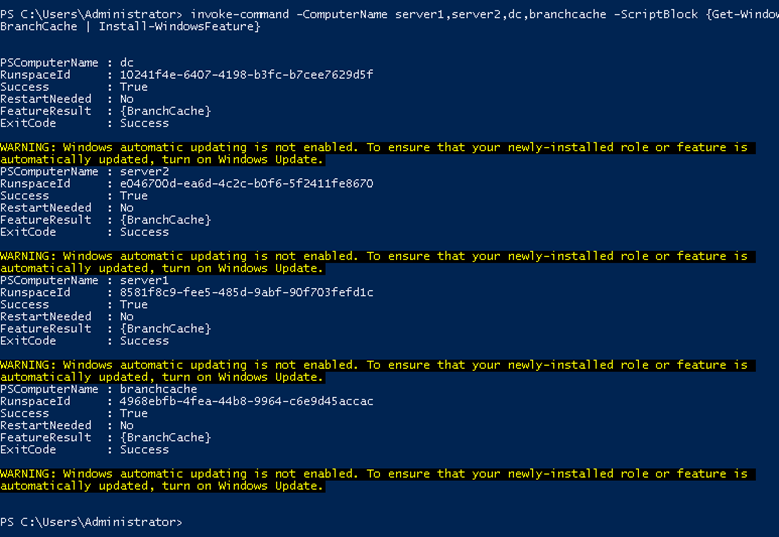Click RunspaceId 8581f8c9-fee5-485d-9abf-90f703fefd1c
The image size is (779, 537).
coord(246,292)
